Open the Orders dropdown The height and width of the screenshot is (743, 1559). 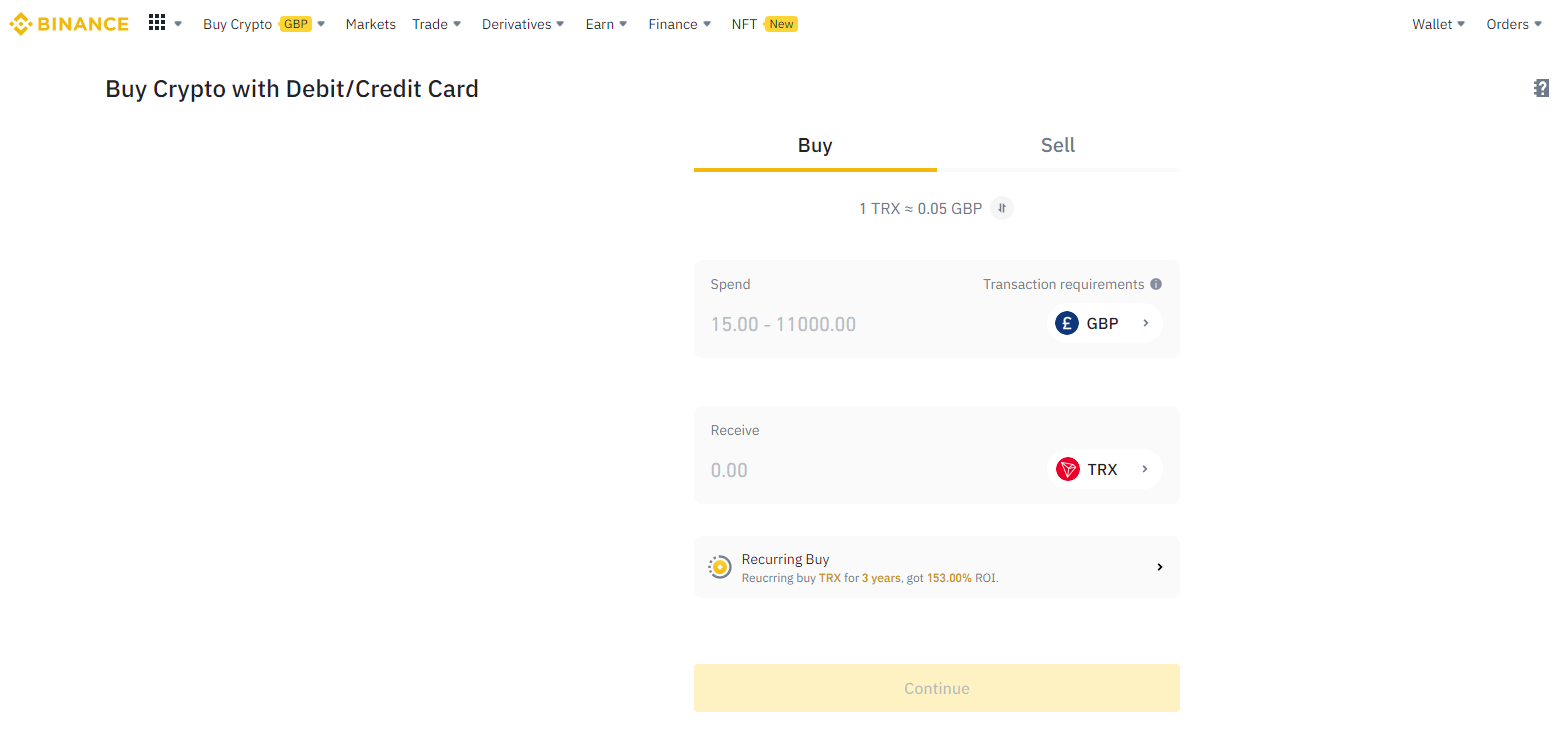[x=1513, y=24]
